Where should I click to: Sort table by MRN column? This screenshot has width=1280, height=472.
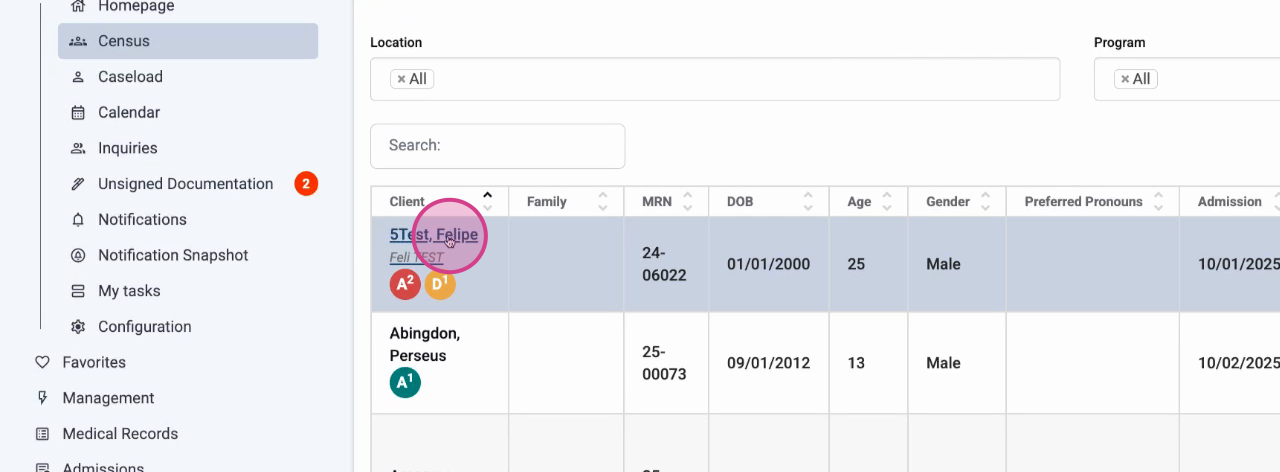pos(667,201)
